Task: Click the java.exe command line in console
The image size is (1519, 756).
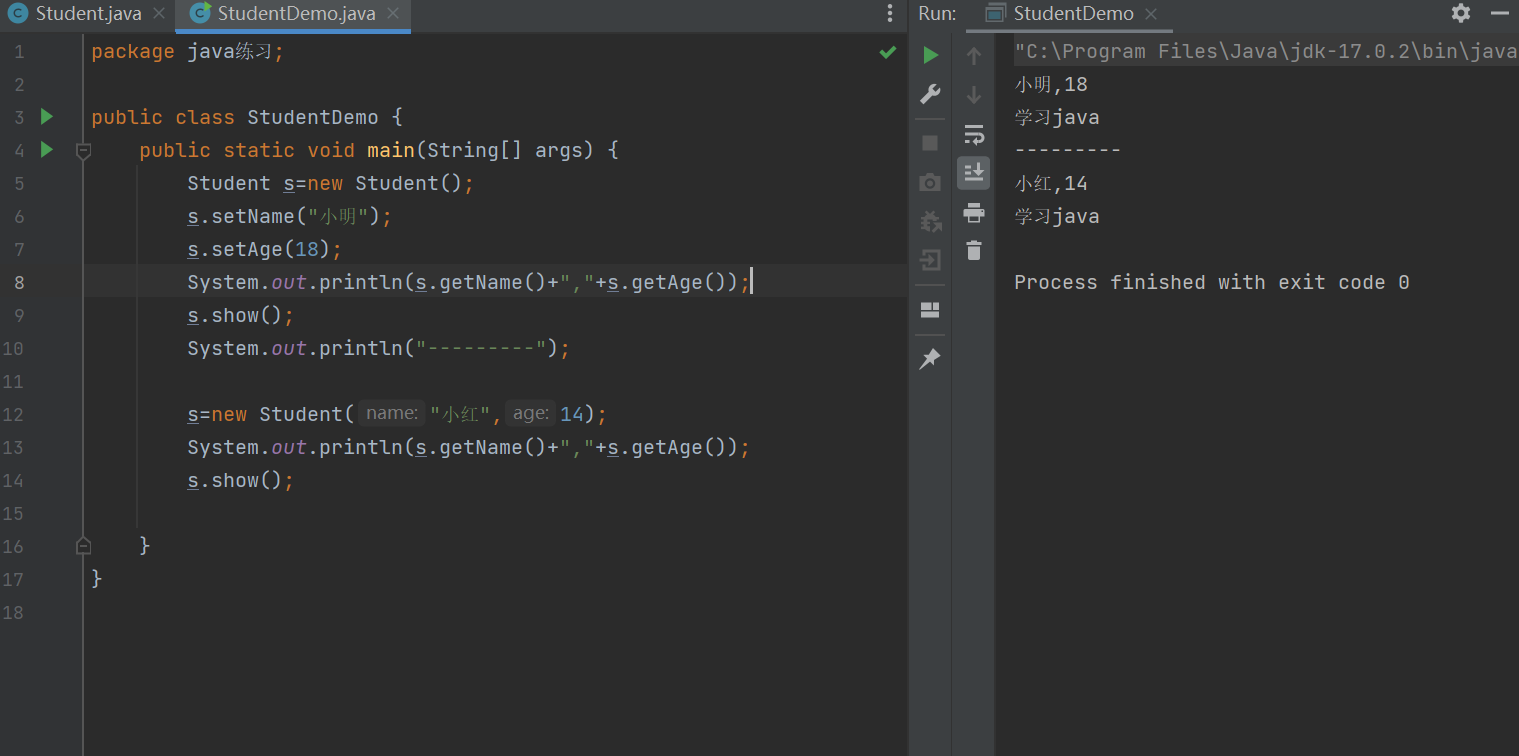Action: 1265,51
